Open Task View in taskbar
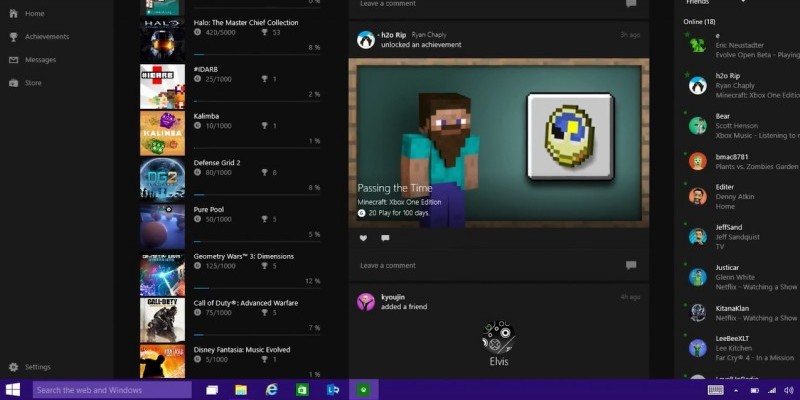 pyautogui.click(x=212, y=390)
